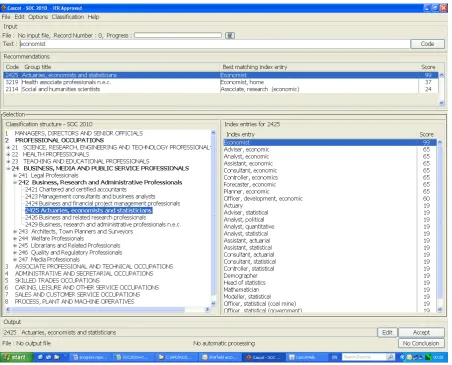Image resolution: width=452 pixels, height=365 pixels.
Task: Select index entry Analyst, economic
Action: [x=246, y=156]
